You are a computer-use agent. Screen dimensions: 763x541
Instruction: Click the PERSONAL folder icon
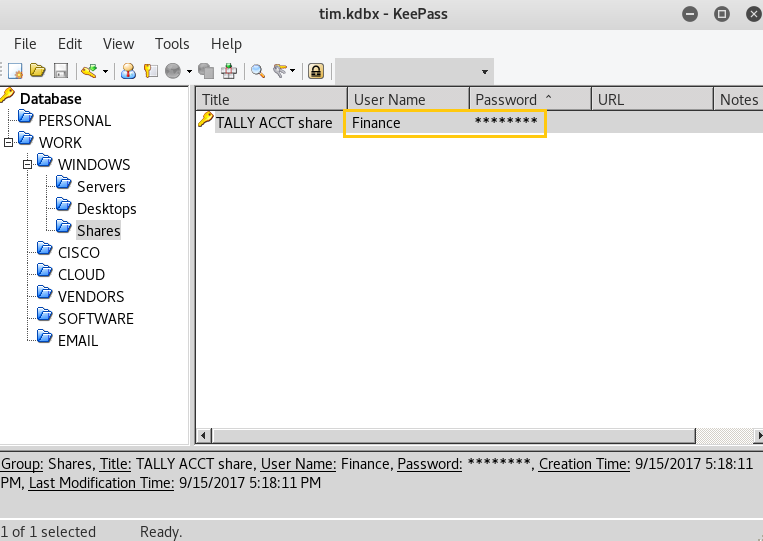click(25, 117)
